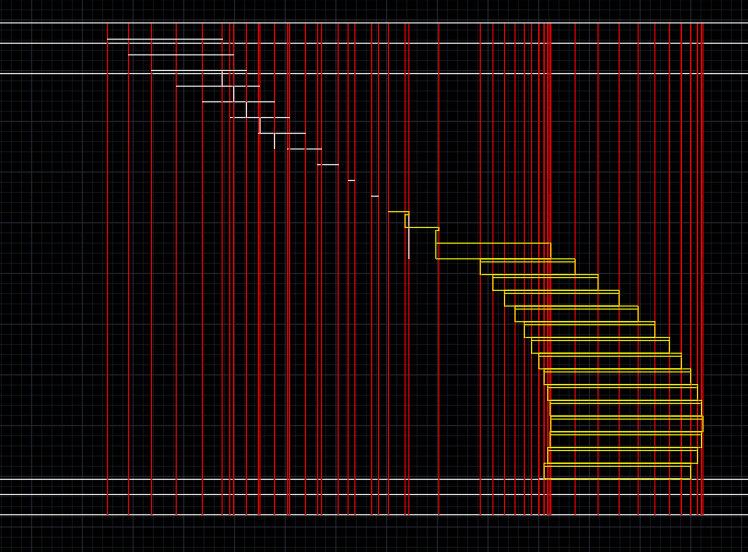Pick the white vertical line beside yellow steps
The image size is (748, 552).
409,237
